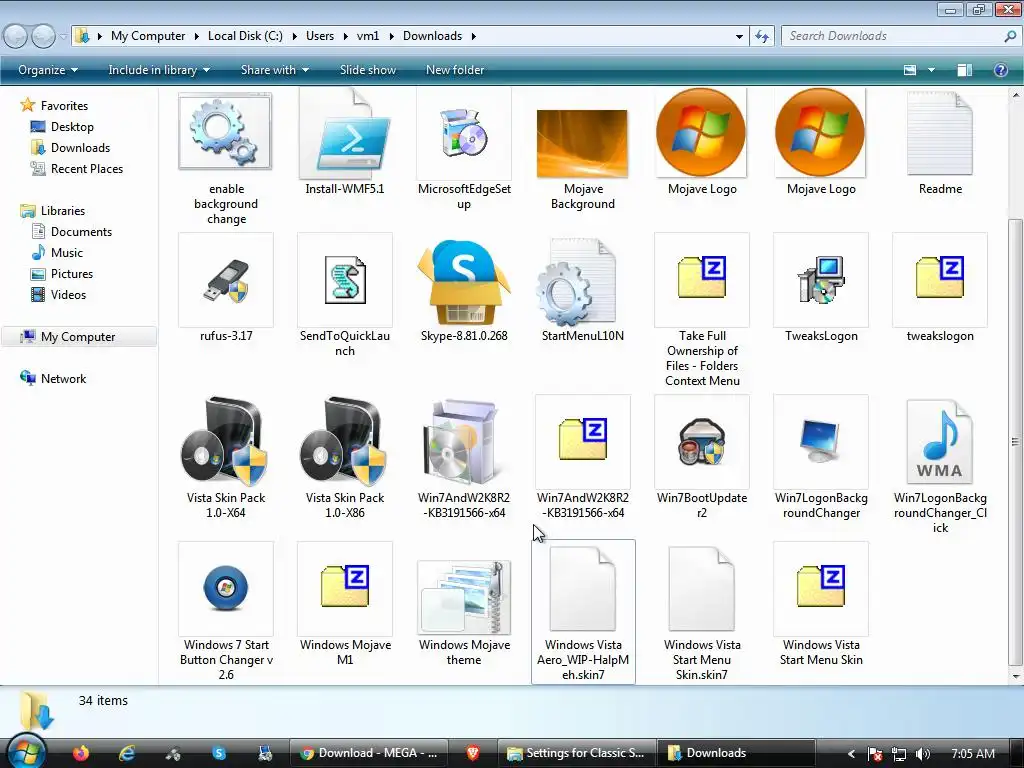Select the lowercase tweakslogon zip archive
Viewport: 1024px width, 768px height.
click(x=940, y=280)
